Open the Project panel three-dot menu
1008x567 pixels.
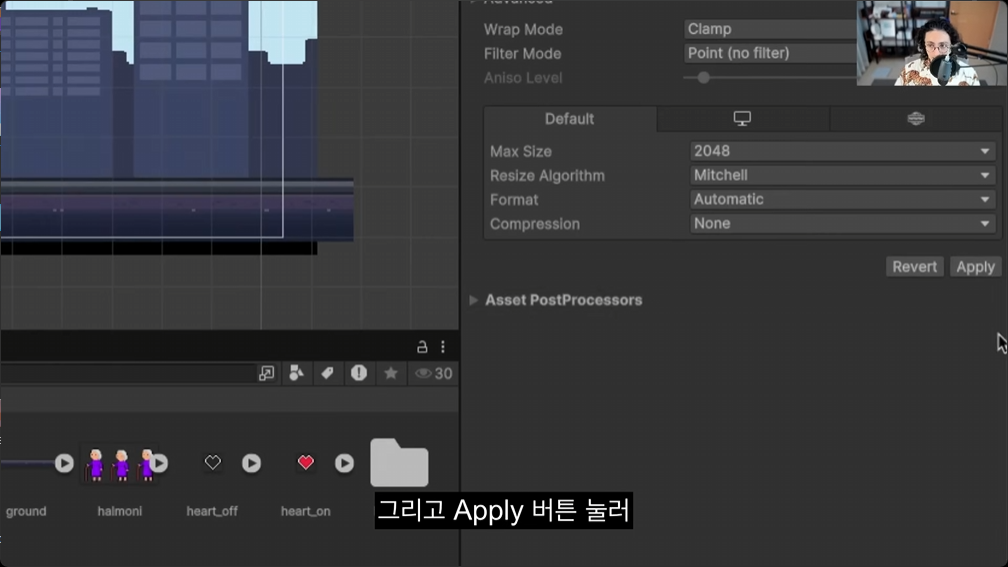443,347
